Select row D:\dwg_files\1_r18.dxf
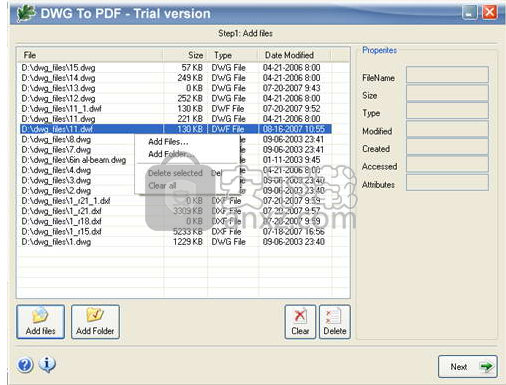 (176, 221)
